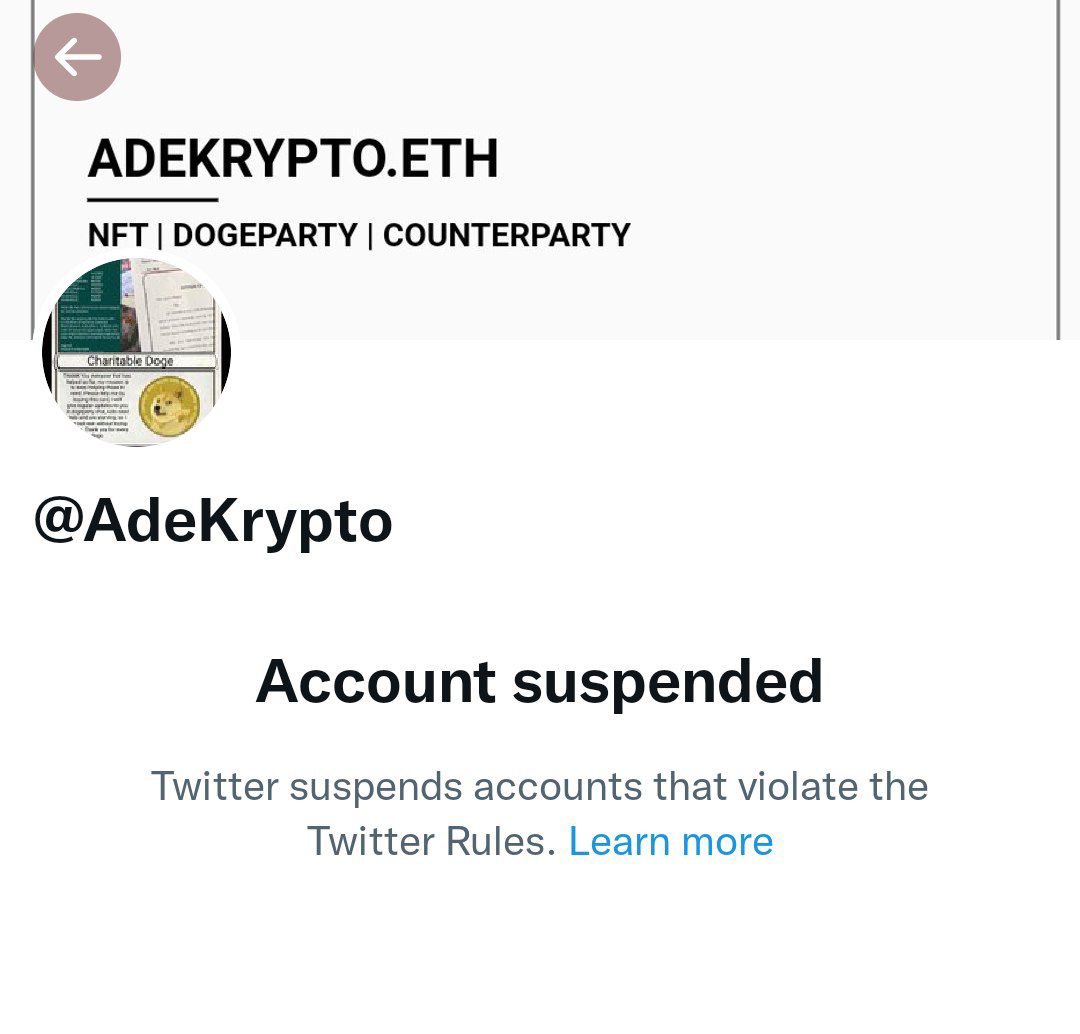Click the ADEKRYPTO.ETH banner title
The width and height of the screenshot is (1080, 1034).
click(x=293, y=158)
